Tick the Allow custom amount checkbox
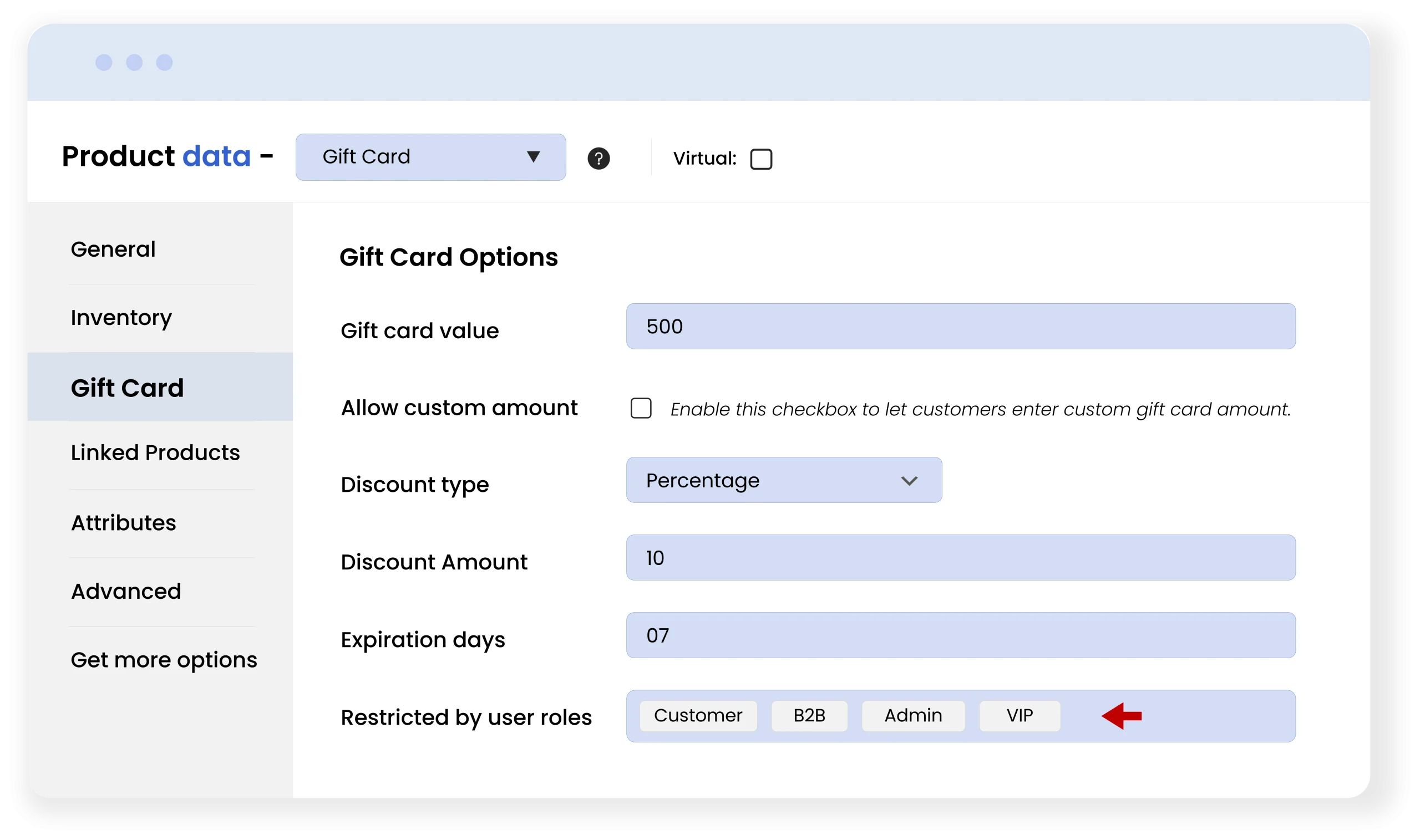The image size is (1420, 840). pyautogui.click(x=641, y=408)
